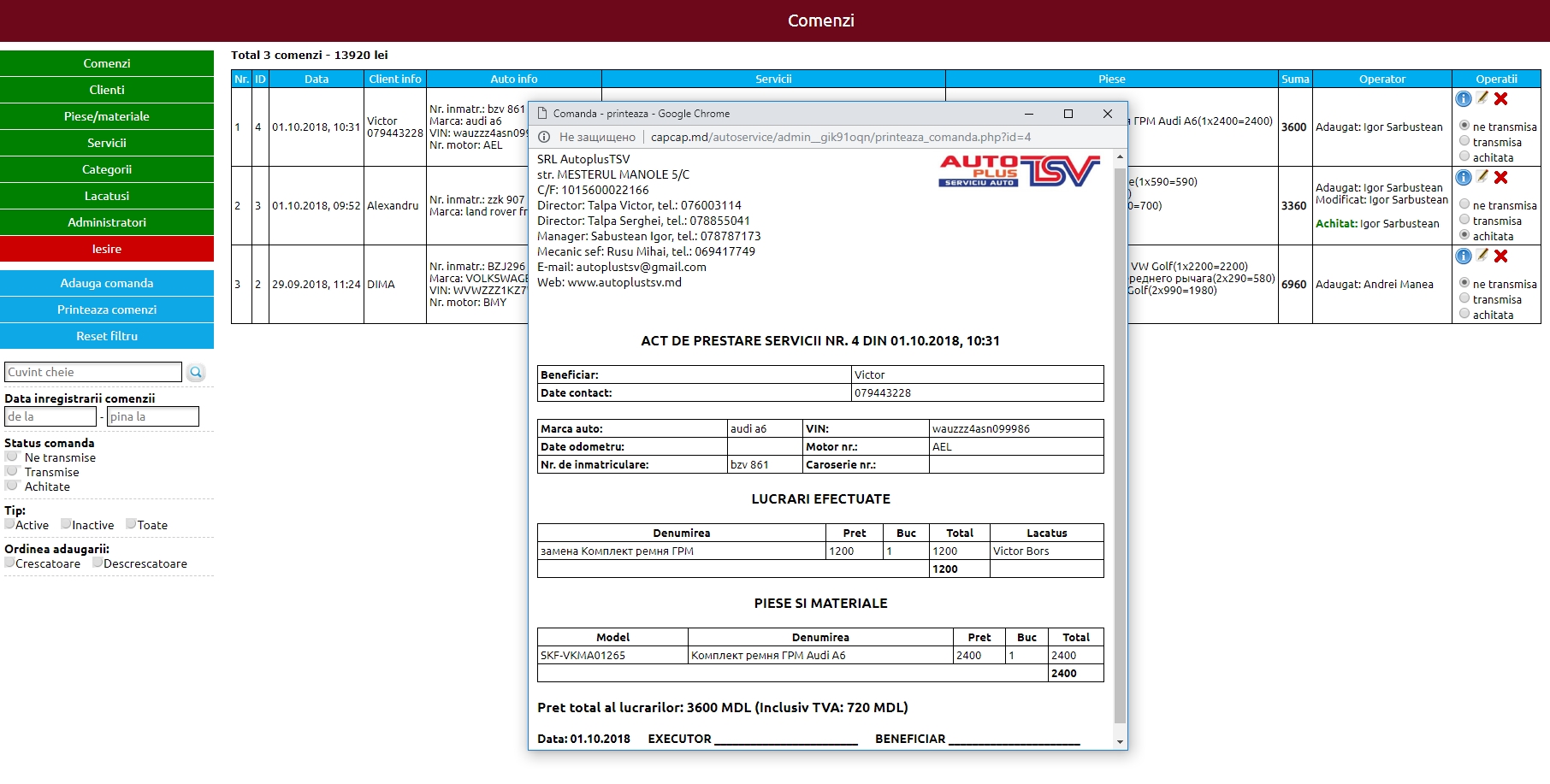
Task: Select 'Descrescatoare' sort order option
Action: coord(98,563)
